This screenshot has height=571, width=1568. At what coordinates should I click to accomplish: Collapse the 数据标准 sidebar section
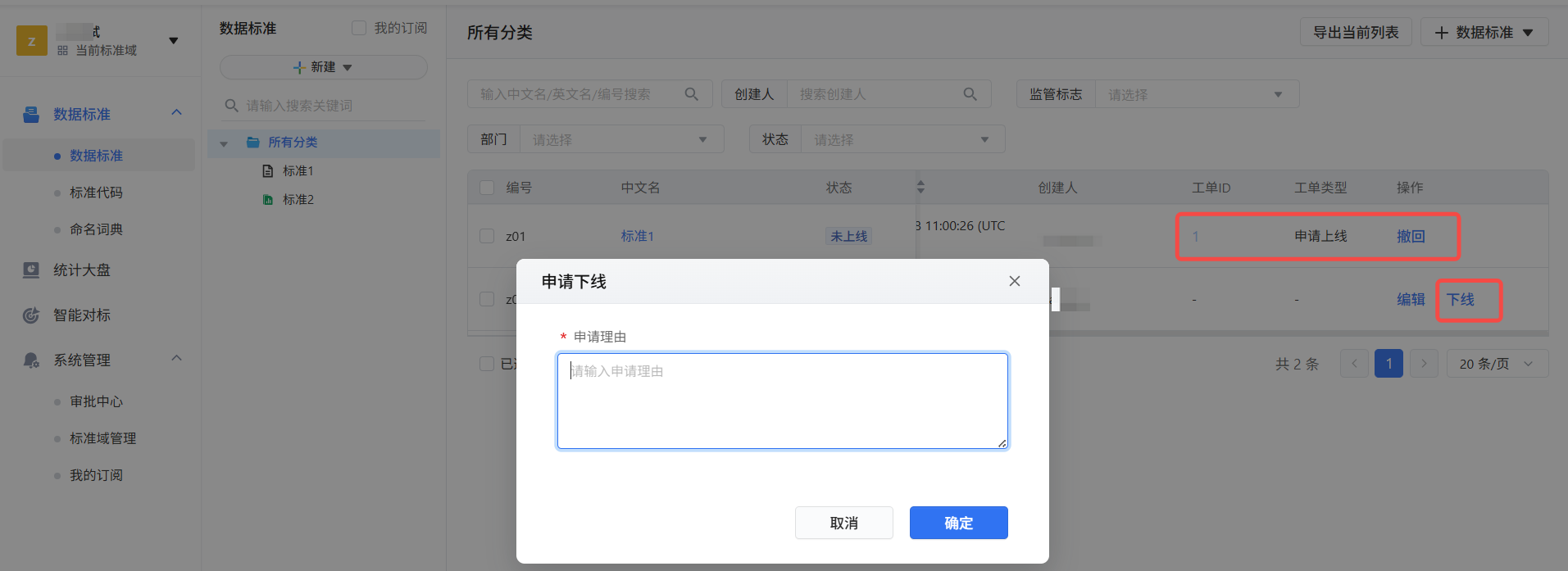point(176,112)
